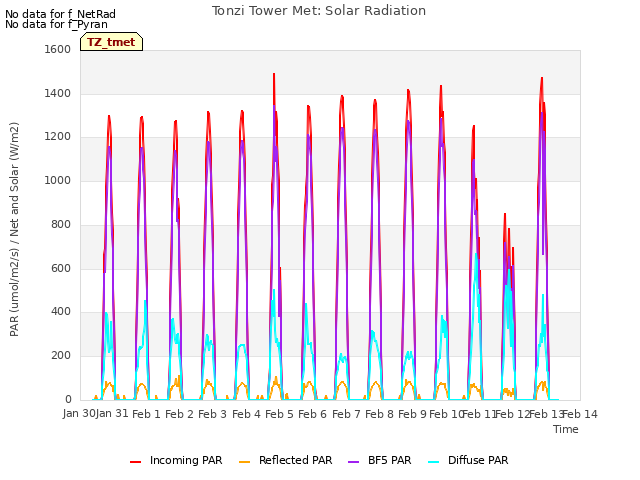Screen dimensions: 640x480
Task: Click the 400 y-axis tick label
Action: pyautogui.click(x=61, y=312)
